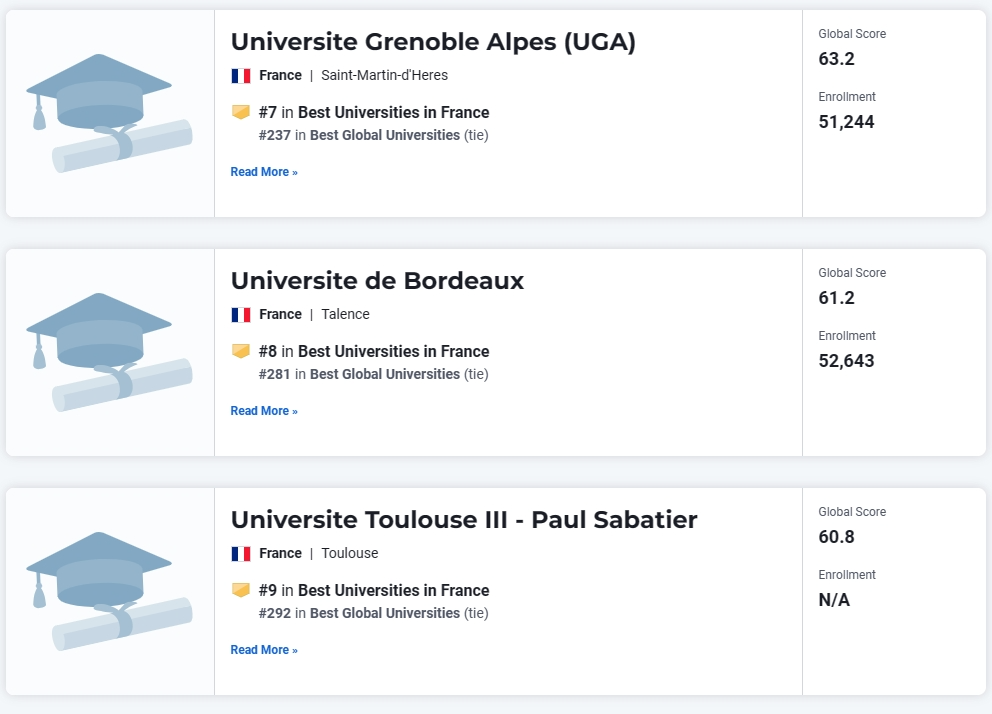Click the Grenoble Alpes graduation cap image
Image resolution: width=992 pixels, height=714 pixels.
(x=109, y=113)
